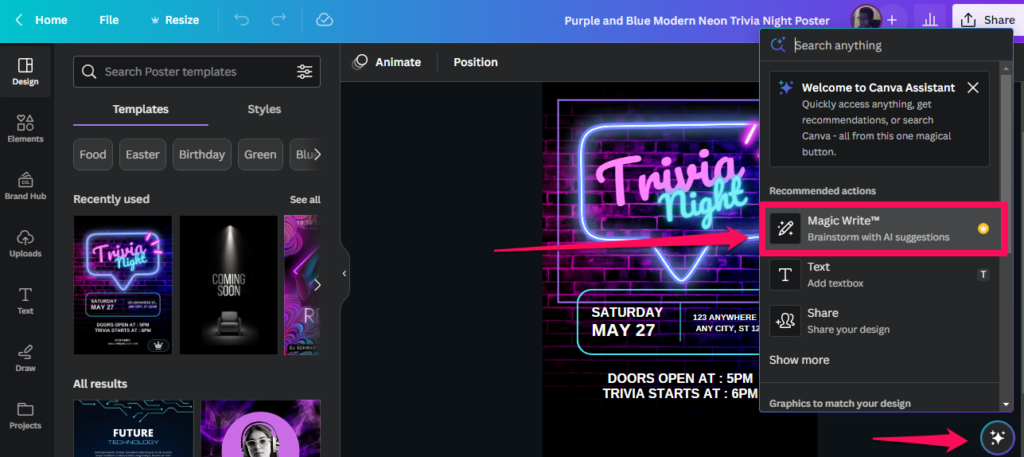This screenshot has width=1024, height=457.
Task: Choose the Text add textbox action
Action: (x=879, y=275)
